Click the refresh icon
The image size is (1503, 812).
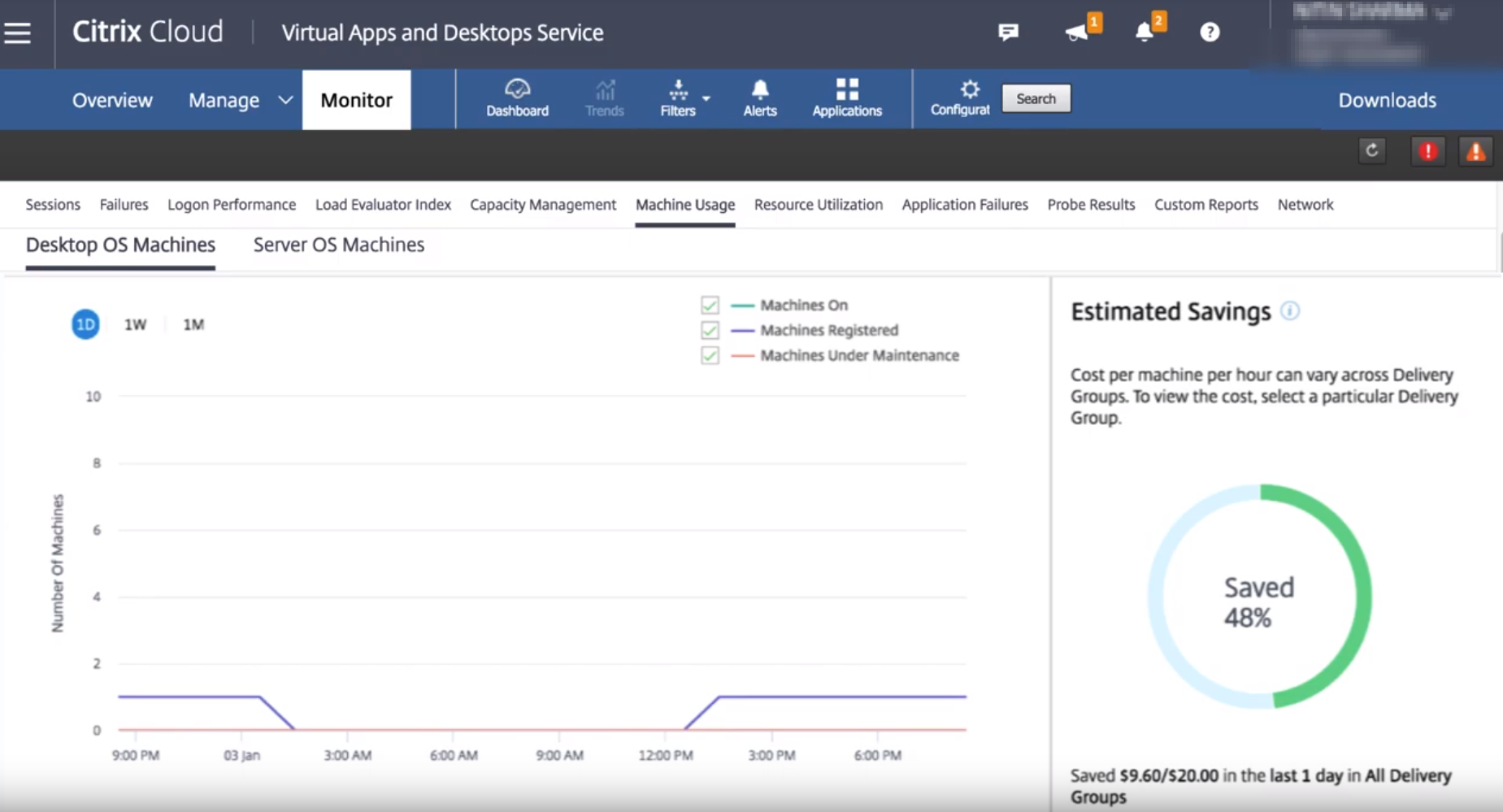click(x=1372, y=151)
